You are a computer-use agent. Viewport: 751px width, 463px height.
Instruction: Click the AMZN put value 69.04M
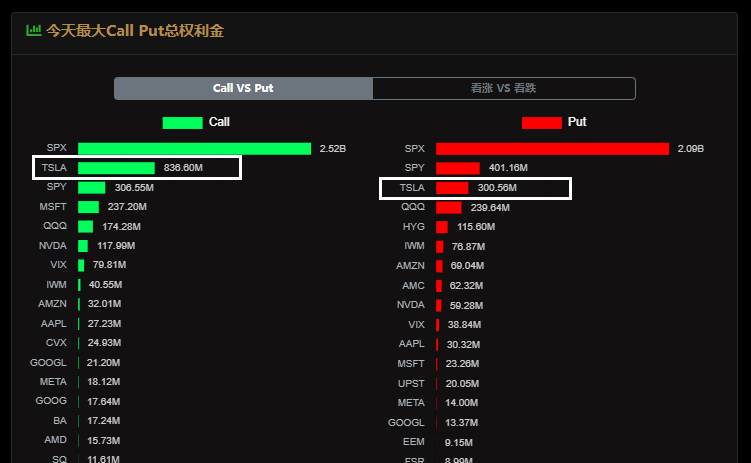click(x=467, y=266)
